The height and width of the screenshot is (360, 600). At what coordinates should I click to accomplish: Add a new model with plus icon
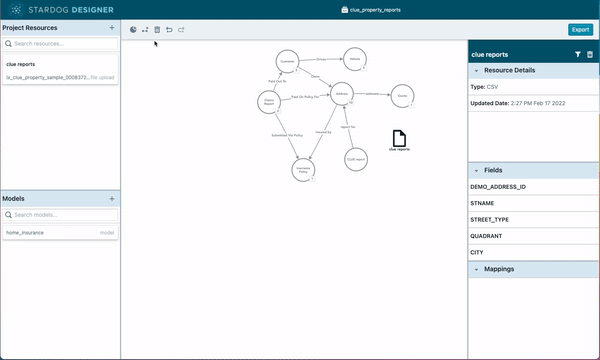tap(112, 199)
